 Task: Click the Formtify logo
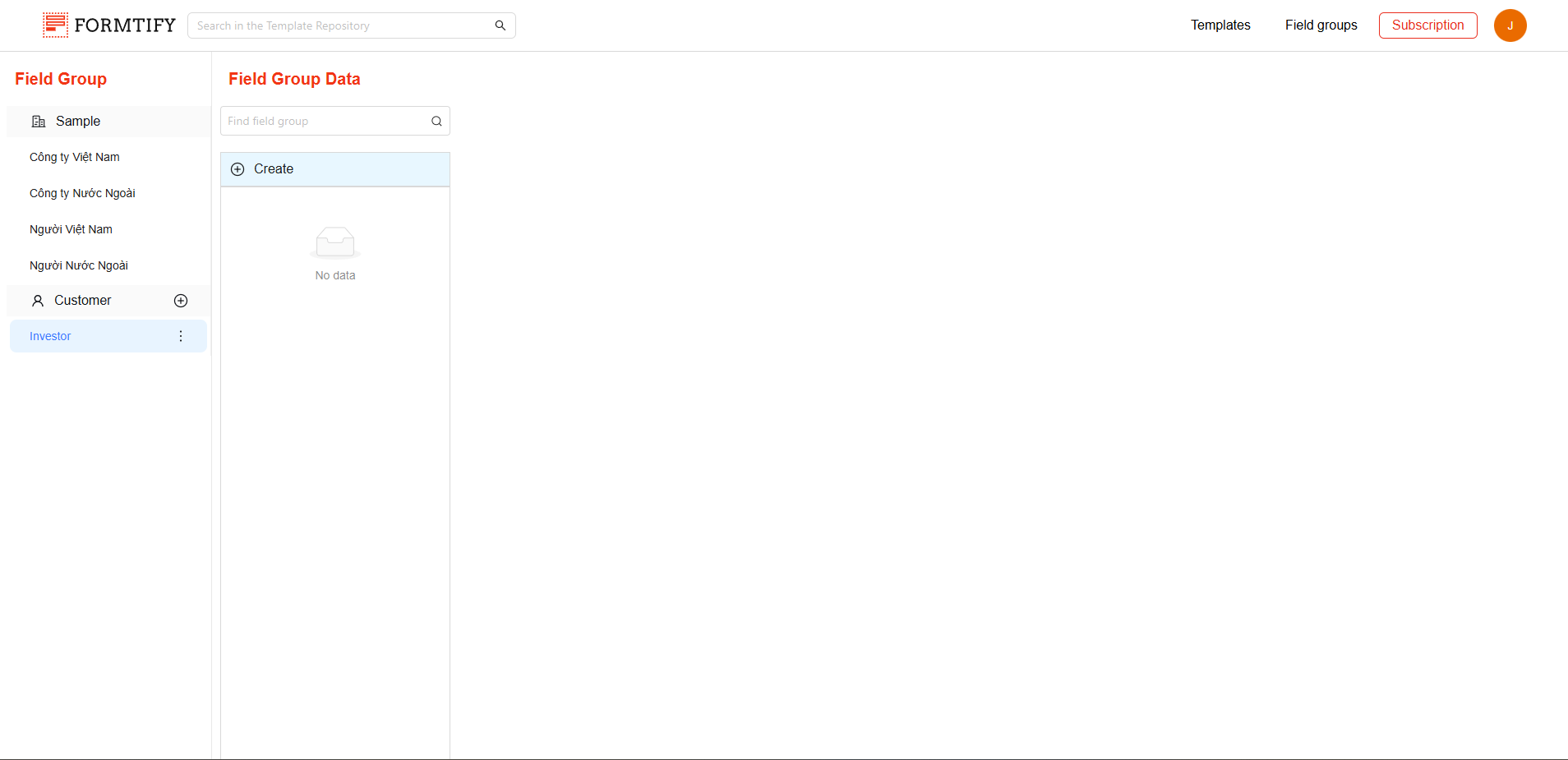108,25
